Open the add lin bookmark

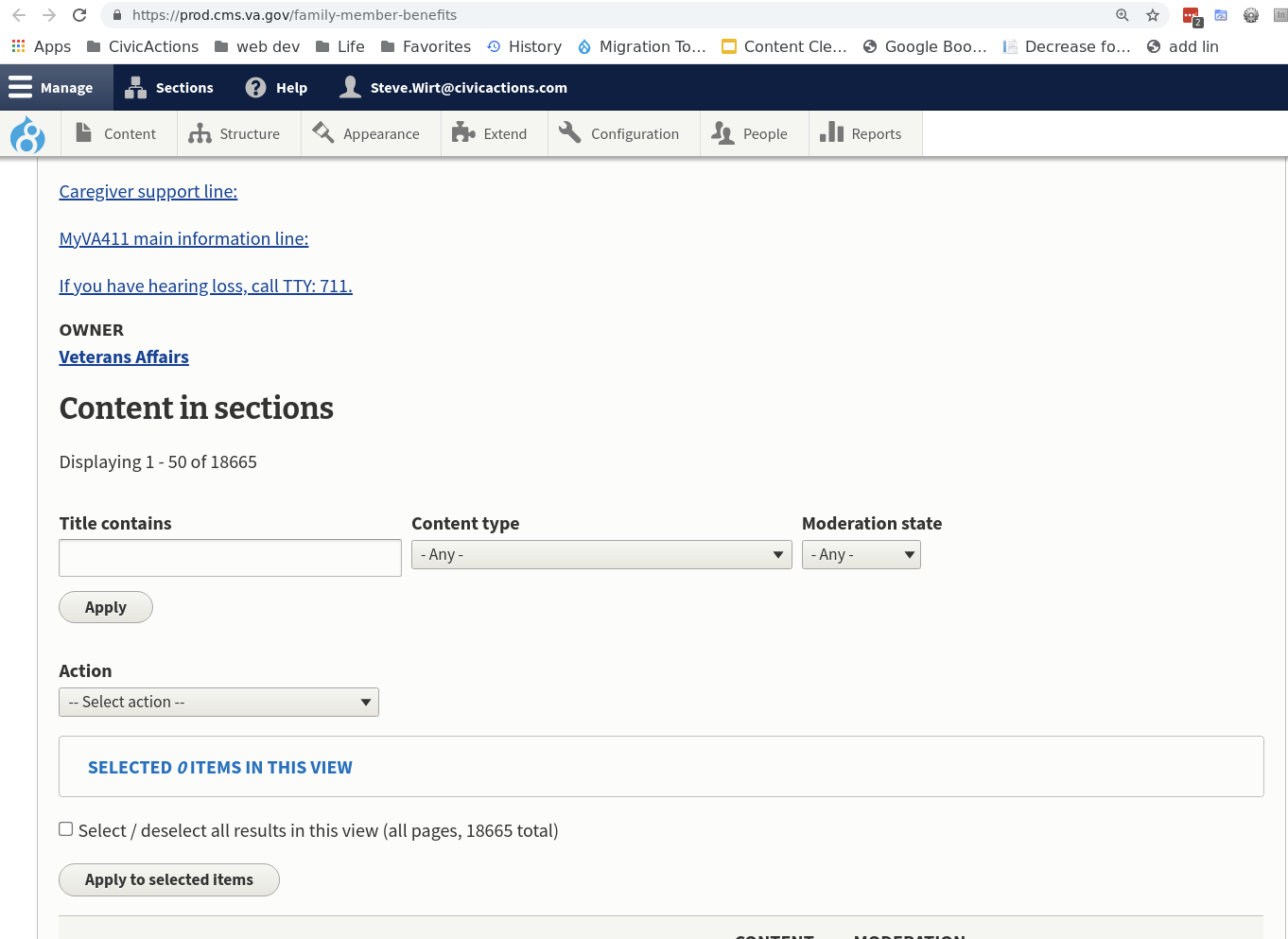click(1182, 46)
